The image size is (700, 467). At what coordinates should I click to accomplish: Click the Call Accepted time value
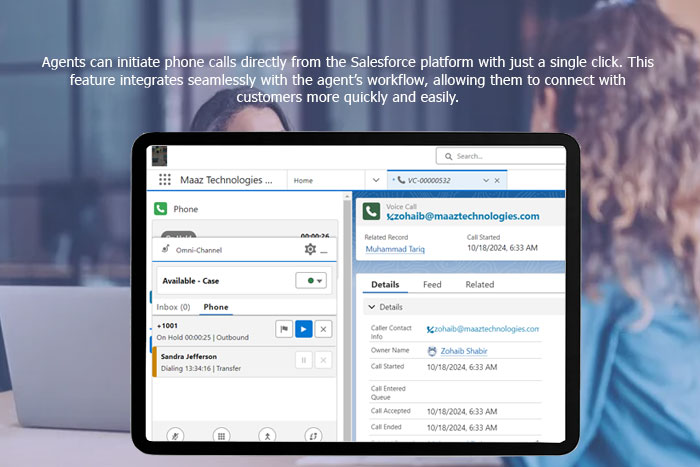(462, 411)
